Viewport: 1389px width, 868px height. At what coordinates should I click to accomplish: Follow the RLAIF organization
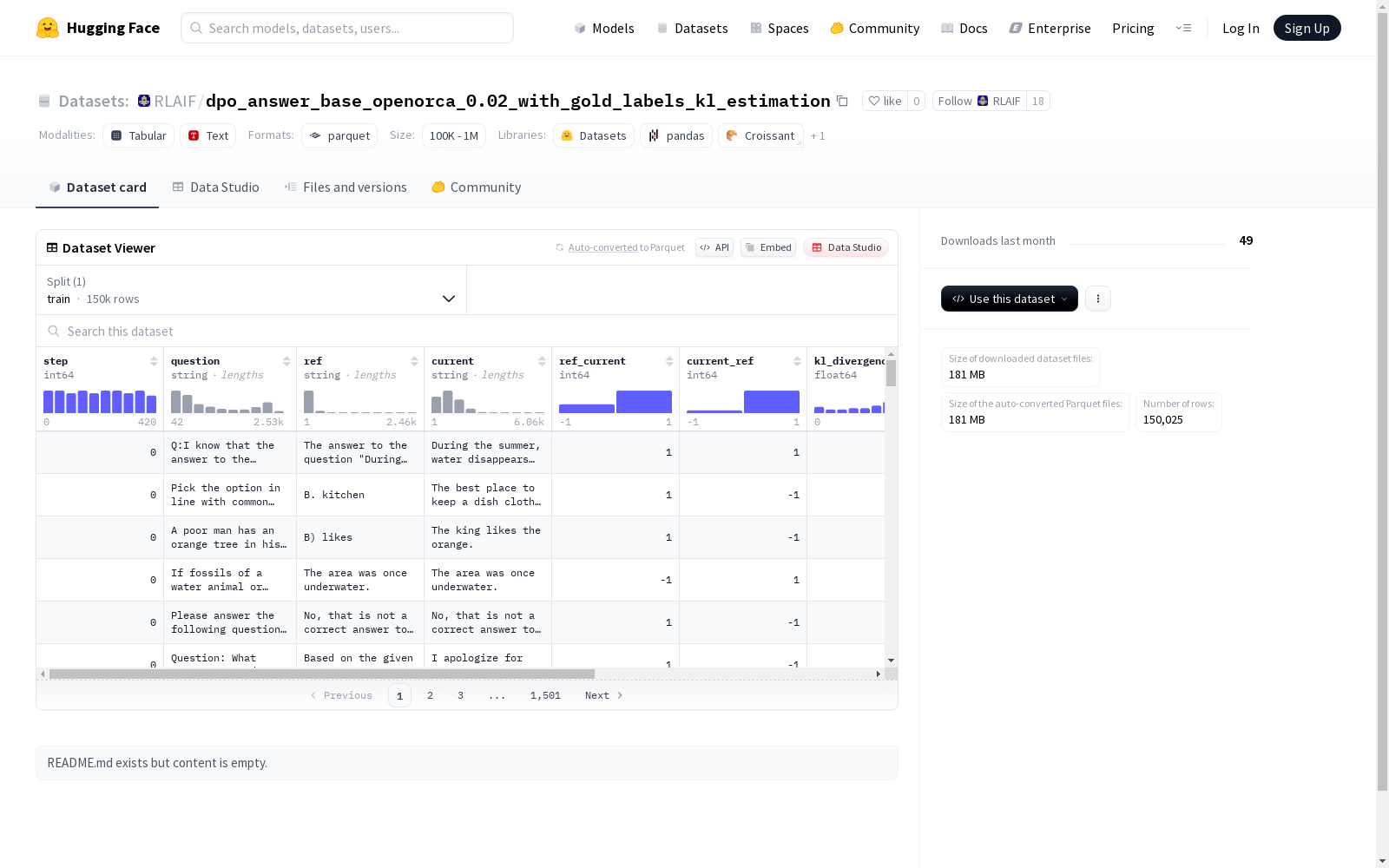pyautogui.click(x=979, y=101)
